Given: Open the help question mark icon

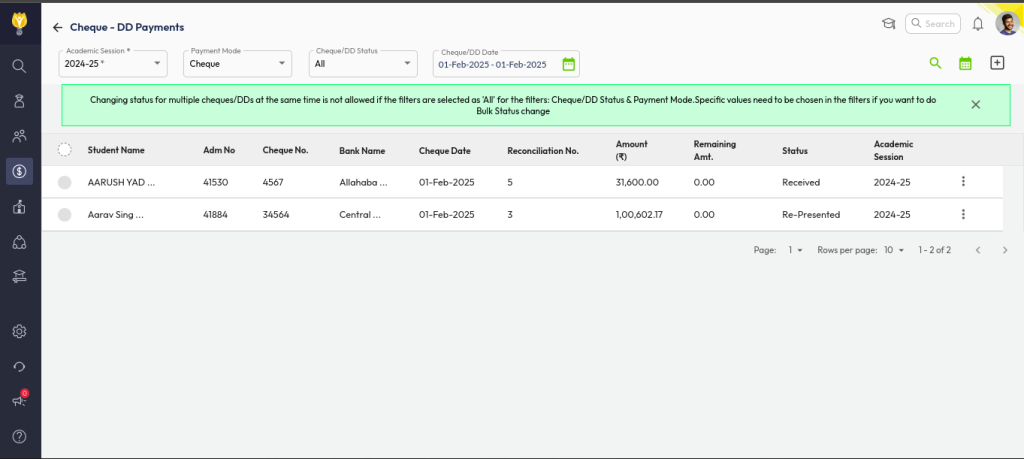Looking at the screenshot, I should [19, 436].
